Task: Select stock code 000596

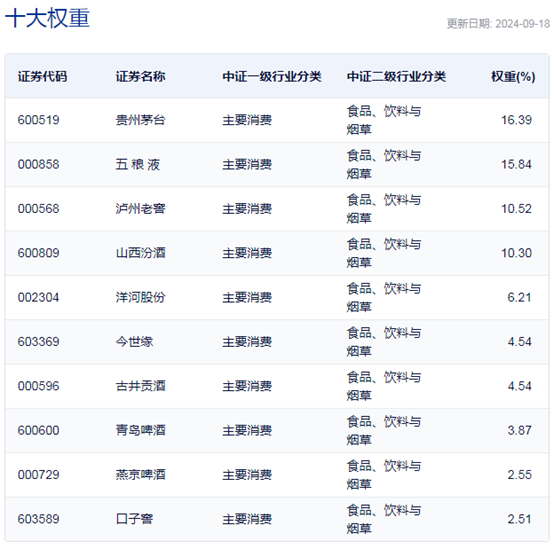Action: [39, 386]
